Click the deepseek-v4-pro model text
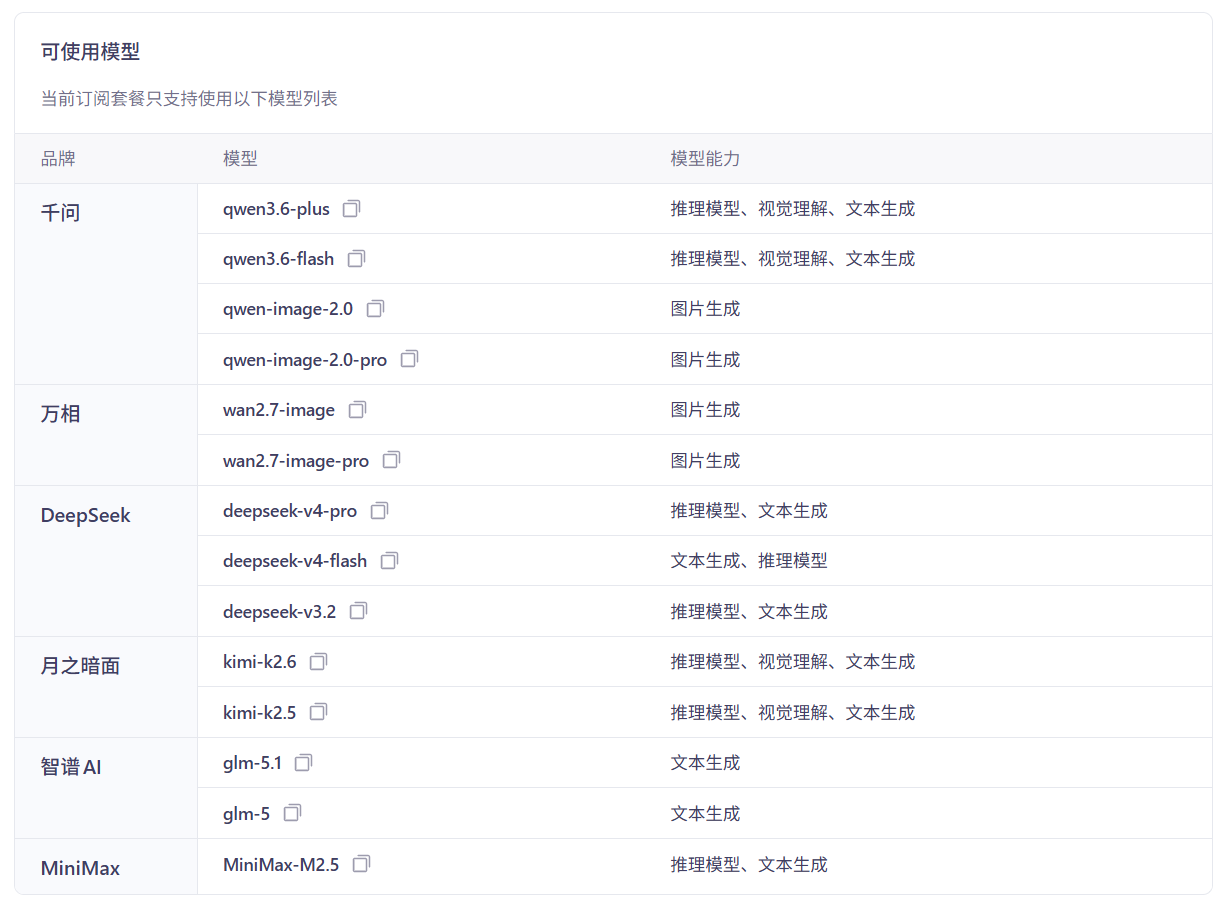This screenshot has height=903, width=1224. pyautogui.click(x=290, y=511)
